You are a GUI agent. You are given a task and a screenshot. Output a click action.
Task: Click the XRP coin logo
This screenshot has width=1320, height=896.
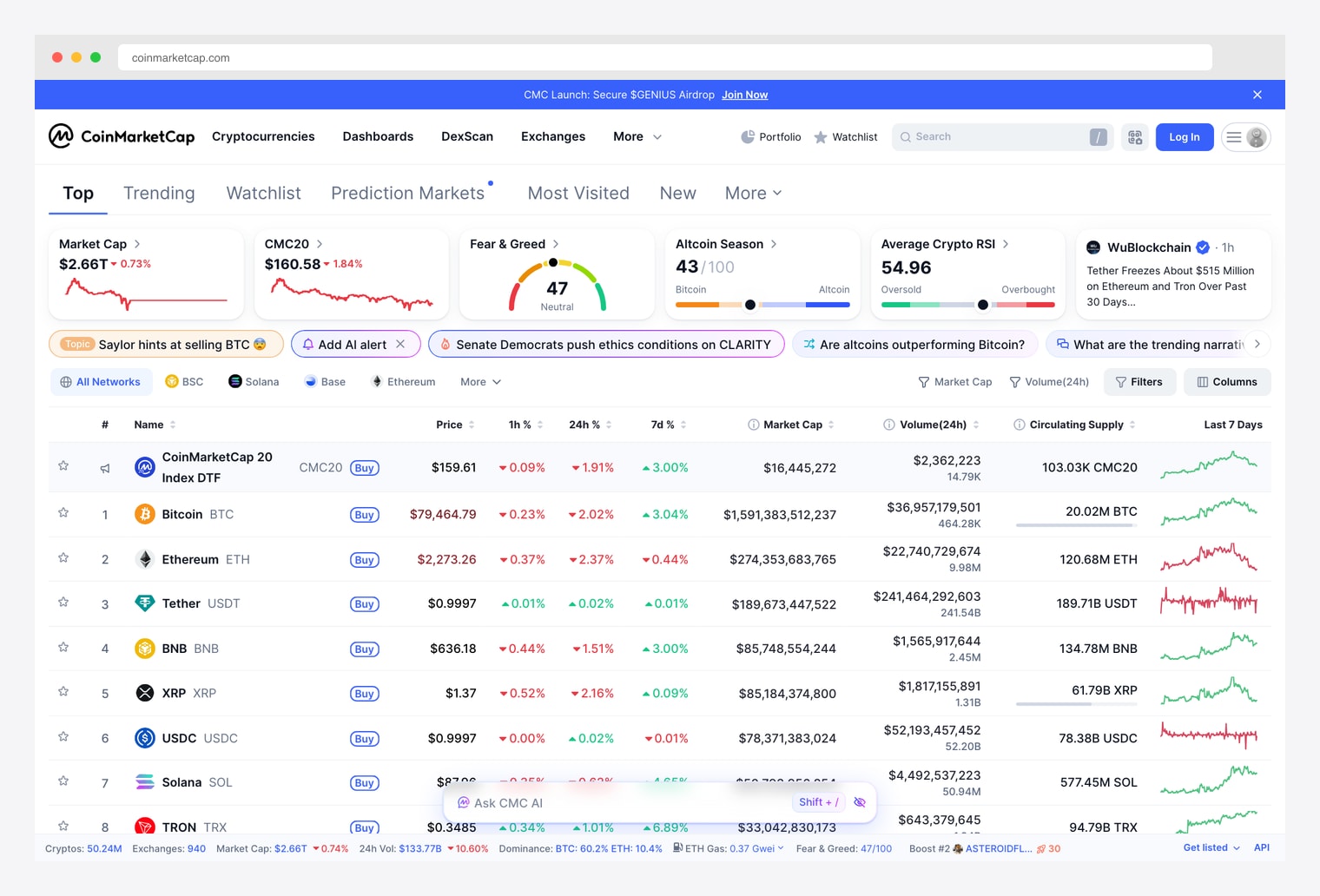(145, 693)
